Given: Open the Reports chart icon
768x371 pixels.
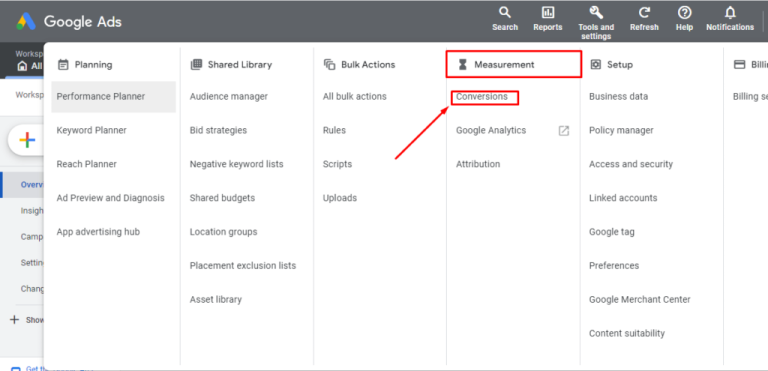Looking at the screenshot, I should click(548, 12).
